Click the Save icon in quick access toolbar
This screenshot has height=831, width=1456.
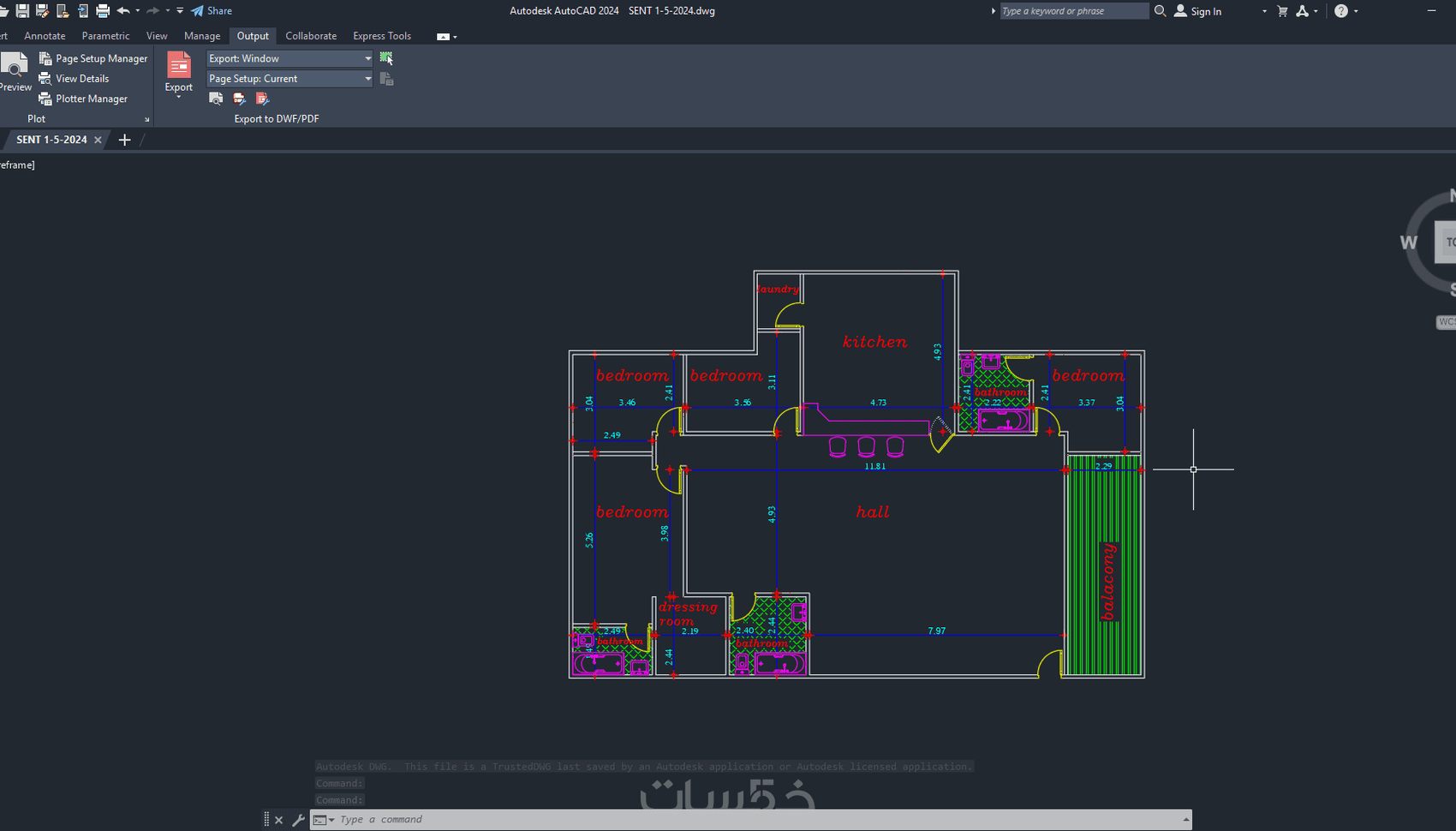click(x=22, y=11)
